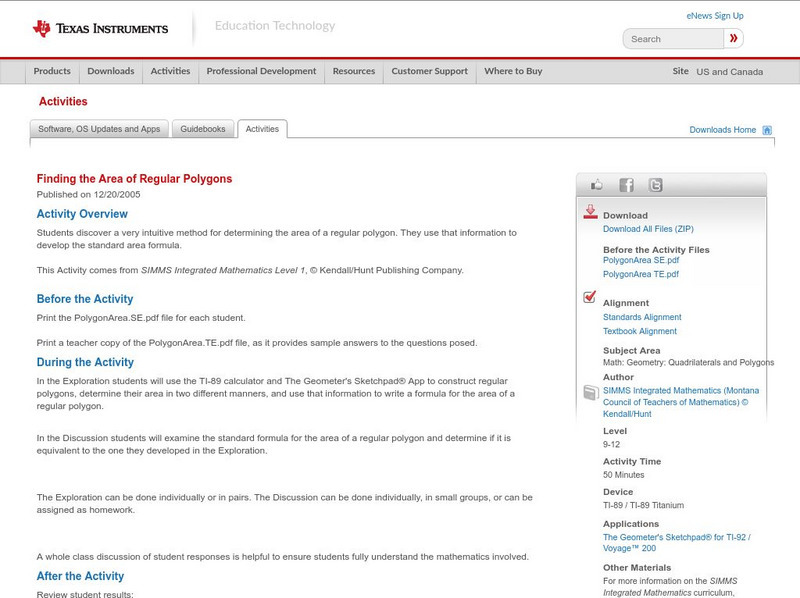The image size is (800, 598).
Task: Open the Activities navigation menu
Action: pos(170,71)
